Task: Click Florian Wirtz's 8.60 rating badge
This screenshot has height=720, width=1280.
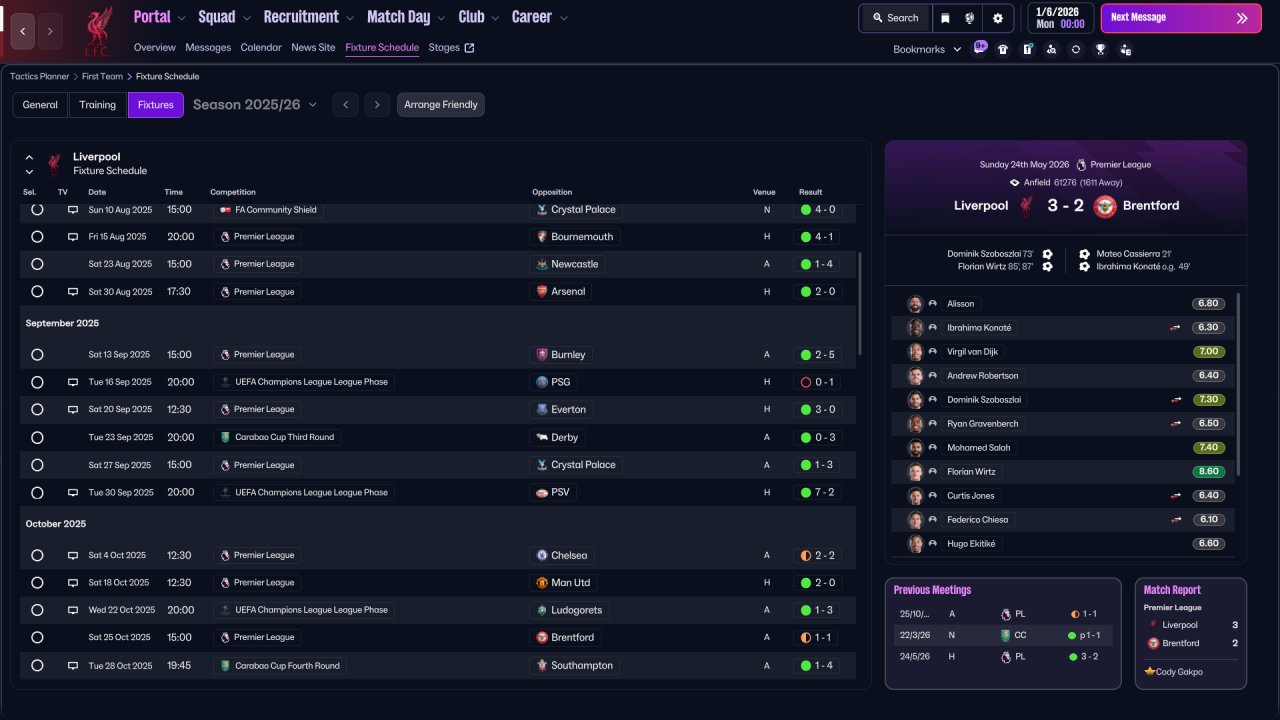Action: point(1208,472)
